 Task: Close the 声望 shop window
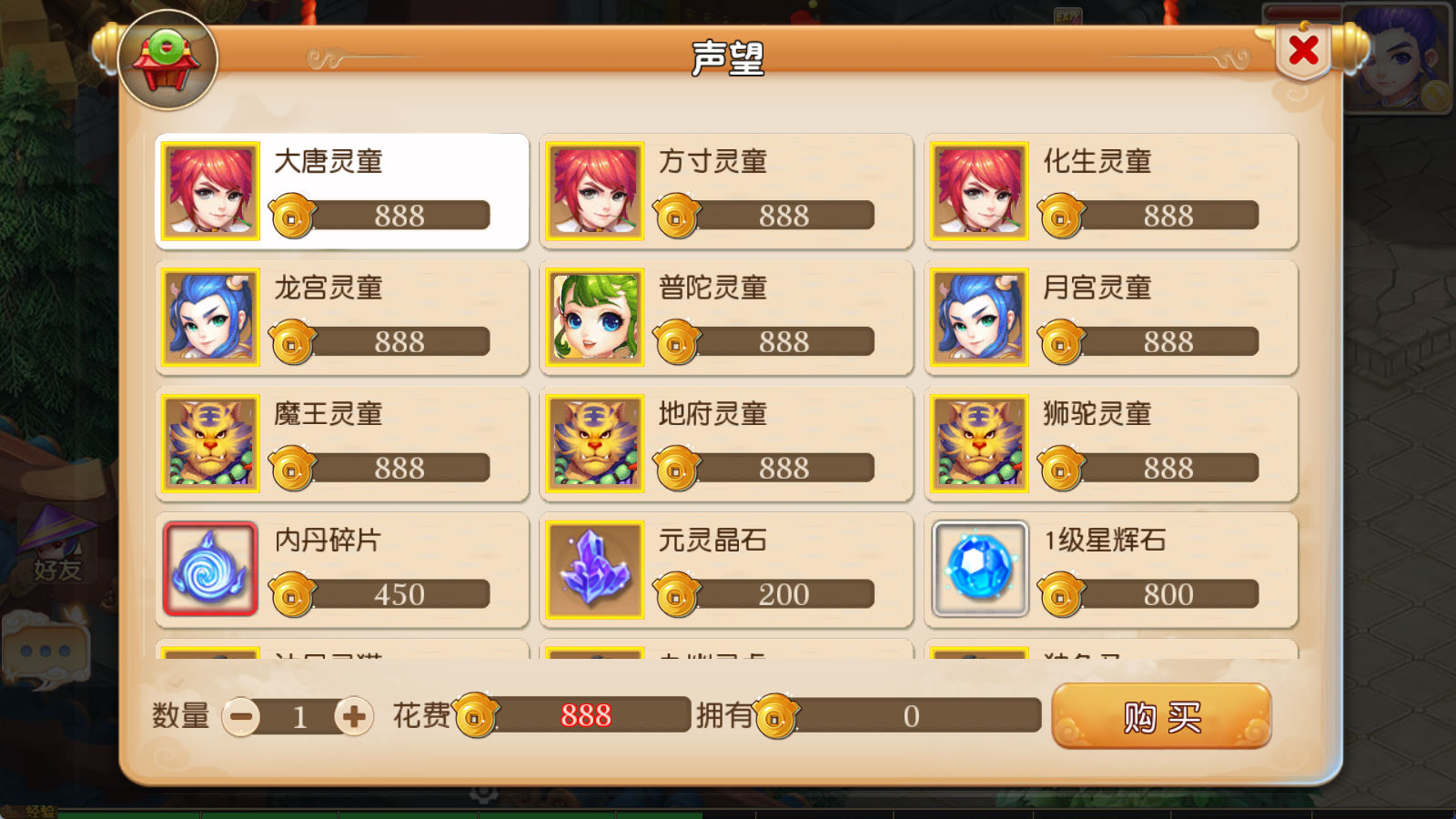(x=1303, y=50)
